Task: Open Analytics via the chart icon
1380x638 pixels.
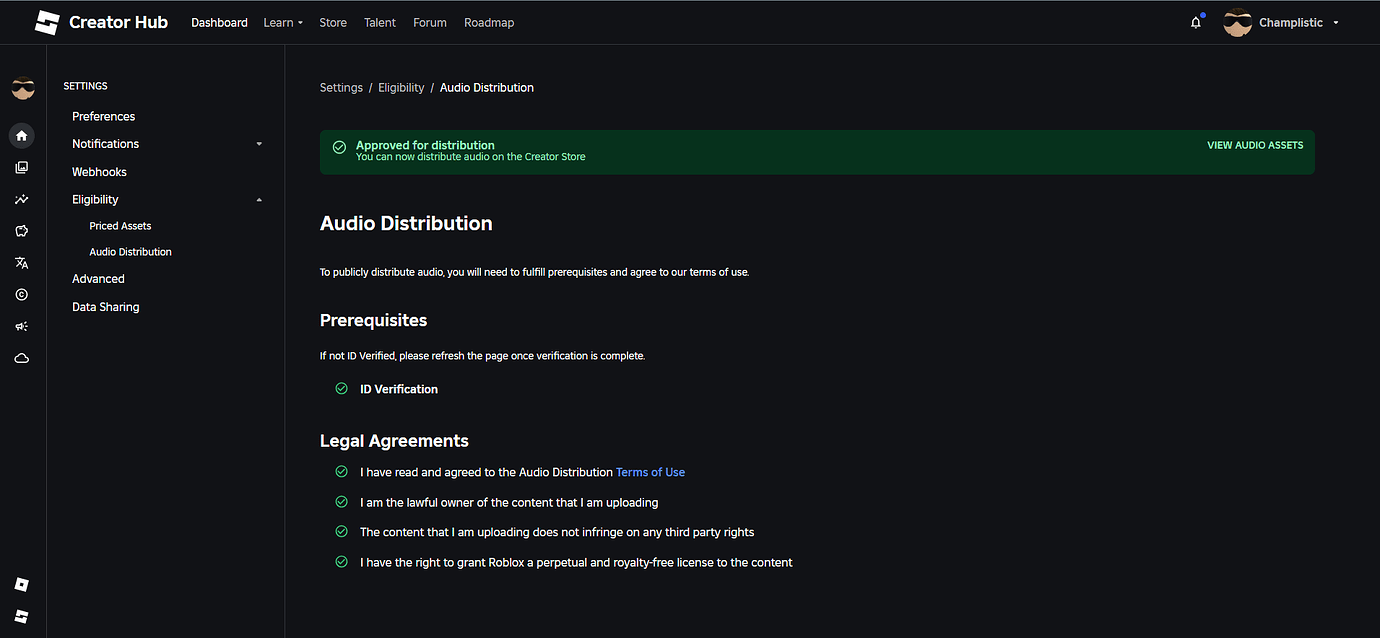Action: [x=21, y=199]
